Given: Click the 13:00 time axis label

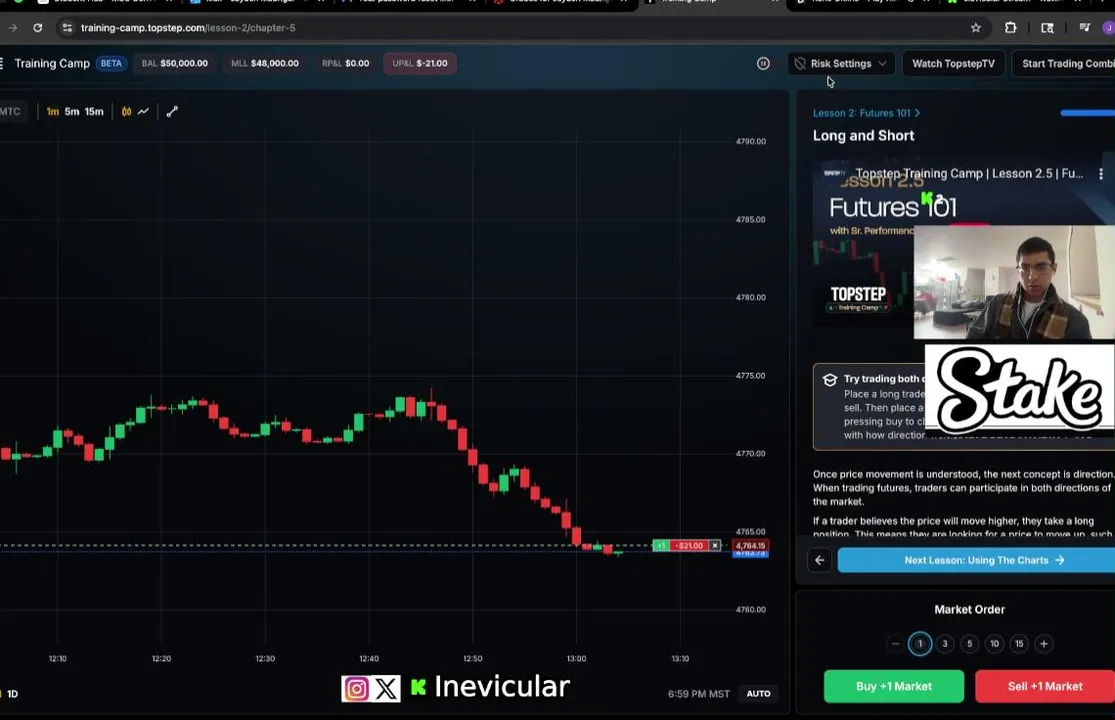Looking at the screenshot, I should point(576,659).
